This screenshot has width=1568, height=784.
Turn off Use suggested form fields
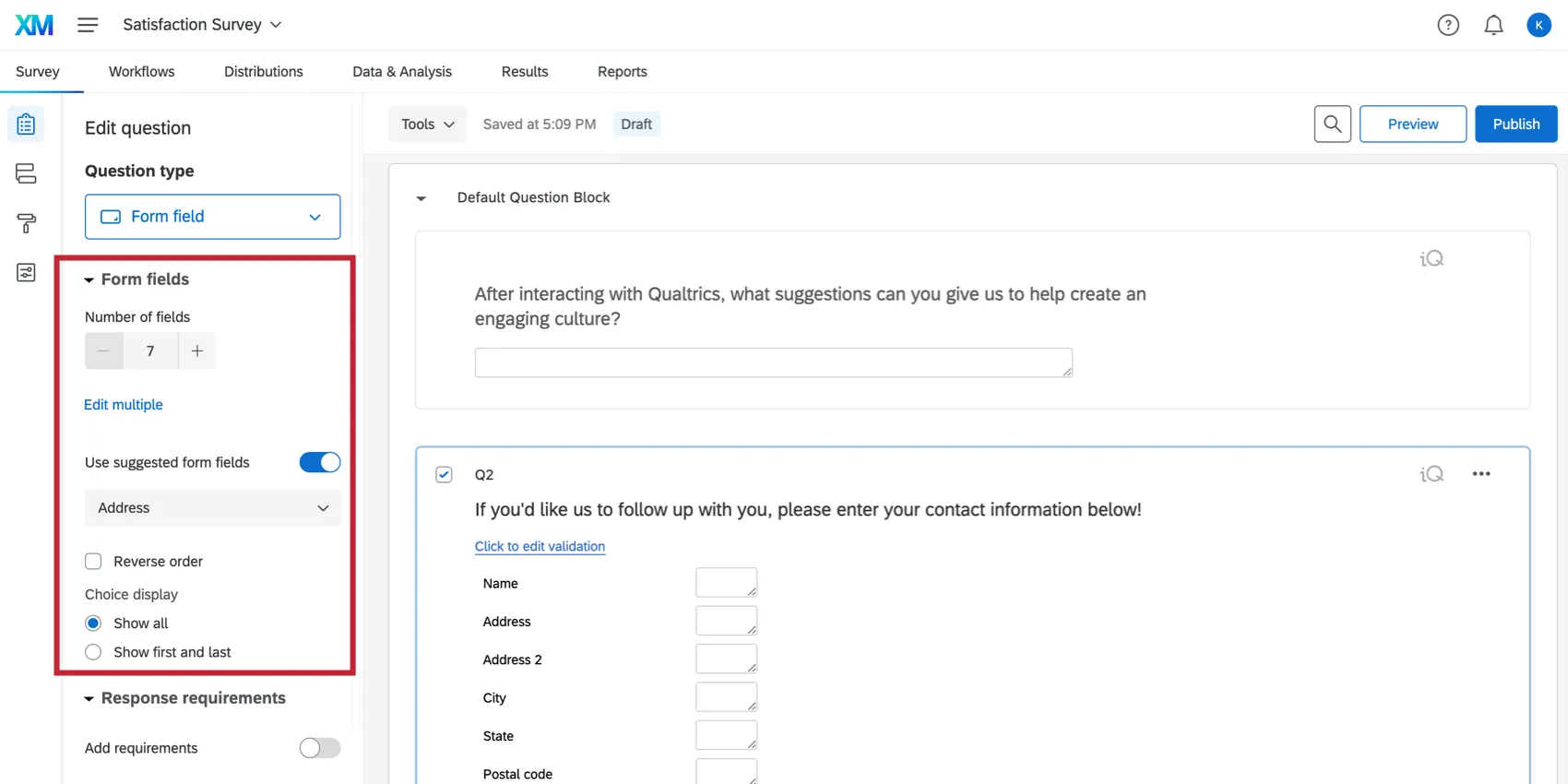(x=319, y=462)
